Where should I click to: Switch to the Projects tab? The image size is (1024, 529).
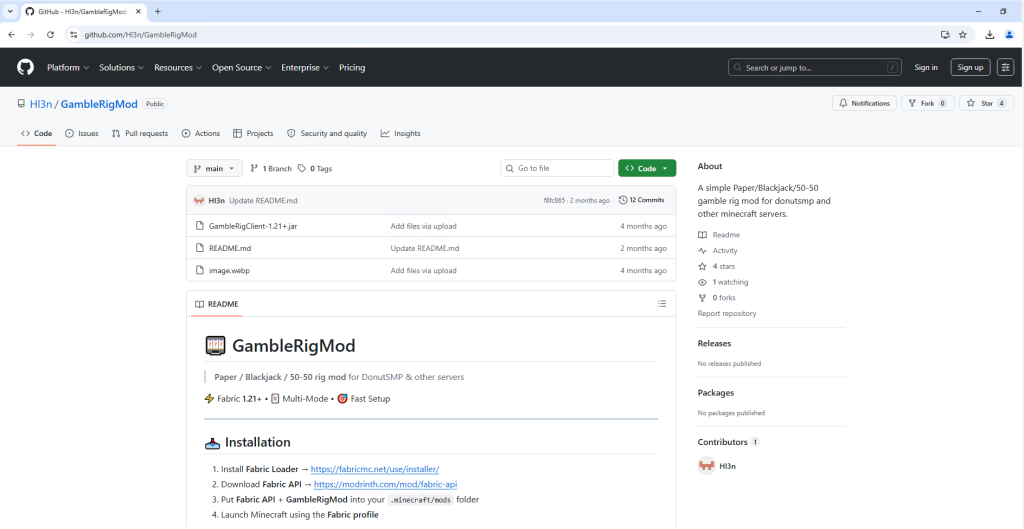point(253,133)
